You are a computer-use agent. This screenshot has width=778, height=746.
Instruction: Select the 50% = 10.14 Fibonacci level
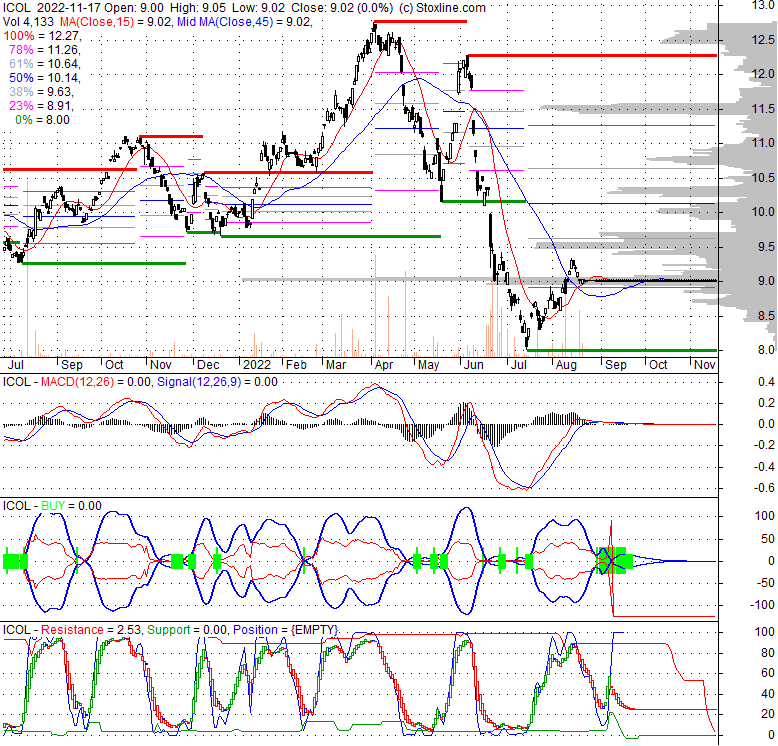tap(45, 78)
